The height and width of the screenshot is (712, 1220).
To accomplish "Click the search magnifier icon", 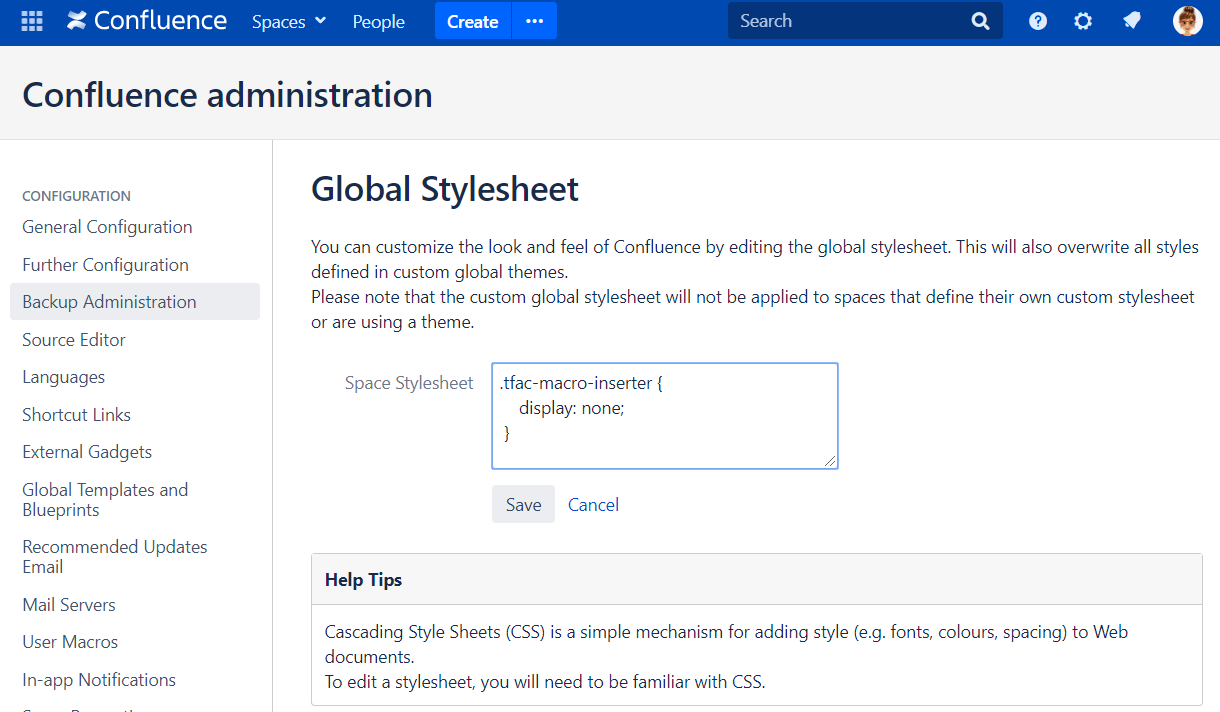I will pyautogui.click(x=980, y=21).
